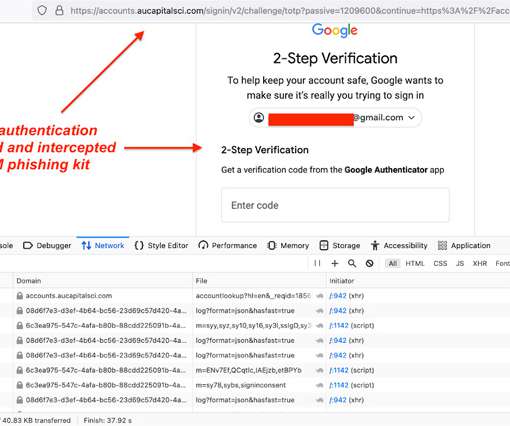Sort by the File column header

pyautogui.click(x=259, y=281)
